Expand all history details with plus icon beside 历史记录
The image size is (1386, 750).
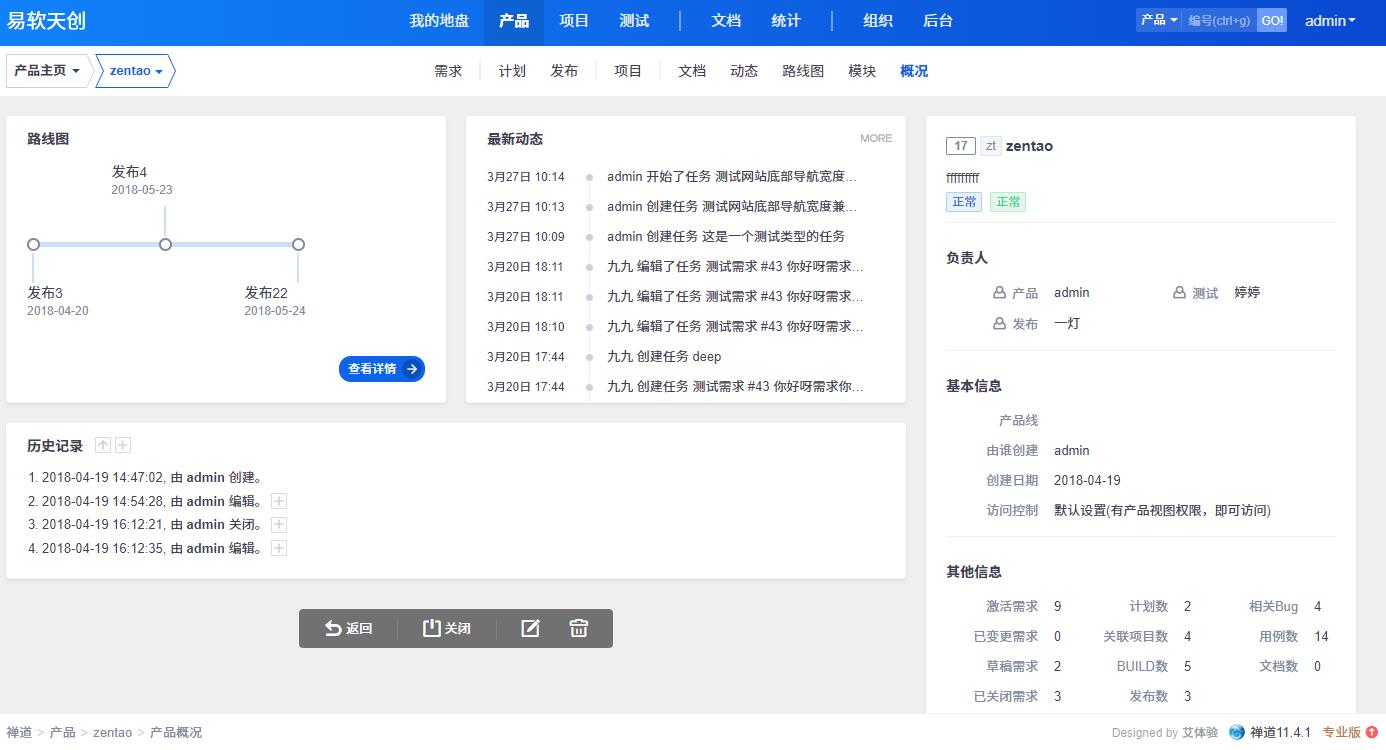tap(122, 446)
